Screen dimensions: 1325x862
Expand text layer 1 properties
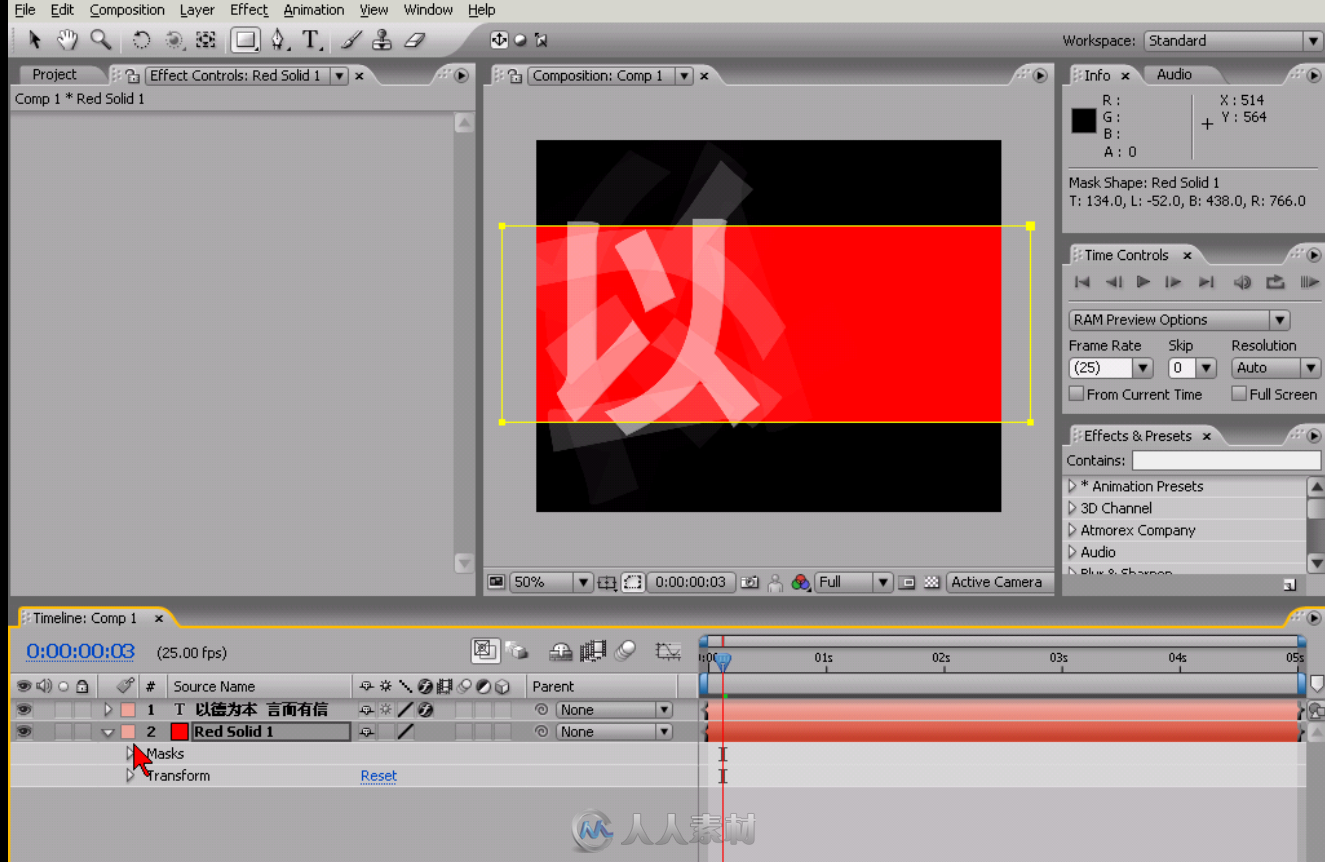point(108,710)
